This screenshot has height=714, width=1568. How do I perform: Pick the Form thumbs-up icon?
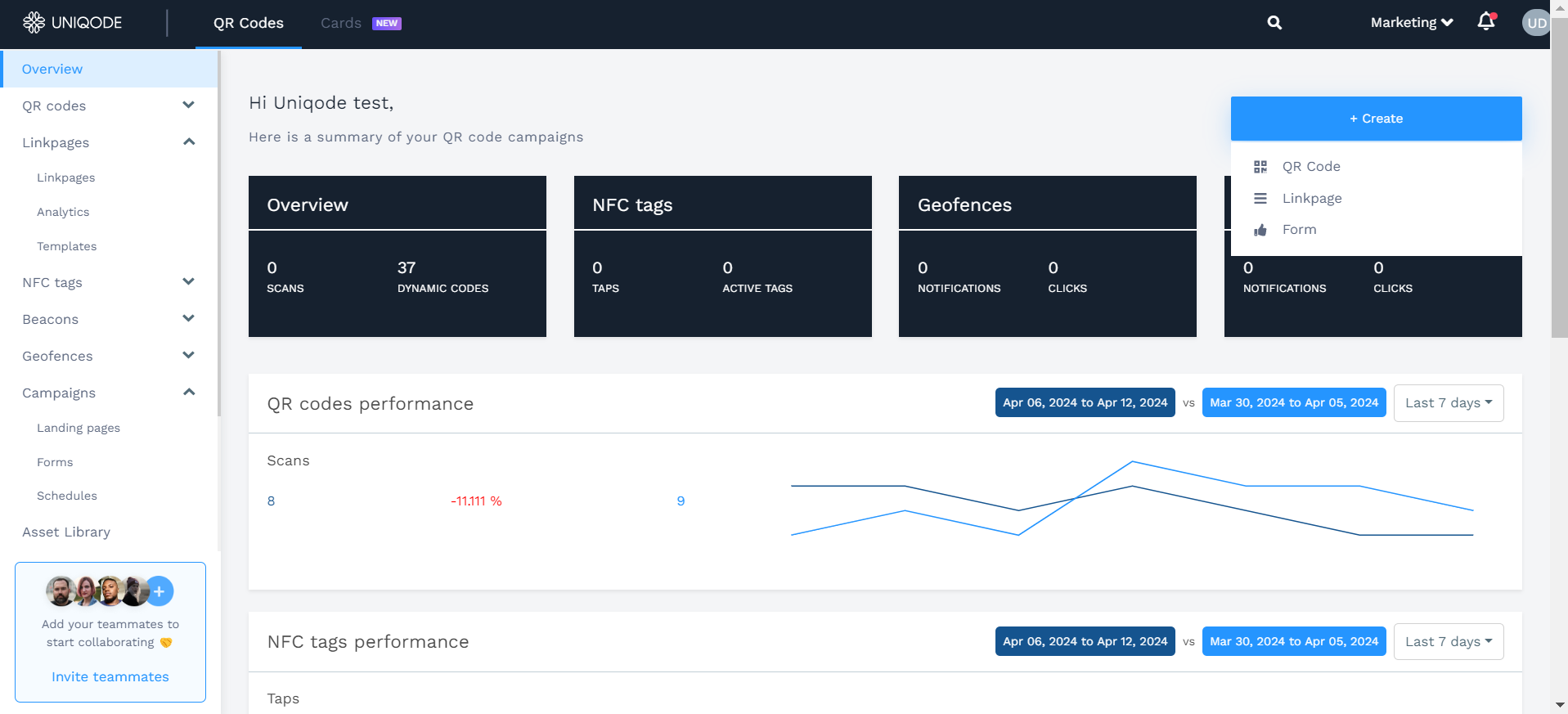[1260, 230]
